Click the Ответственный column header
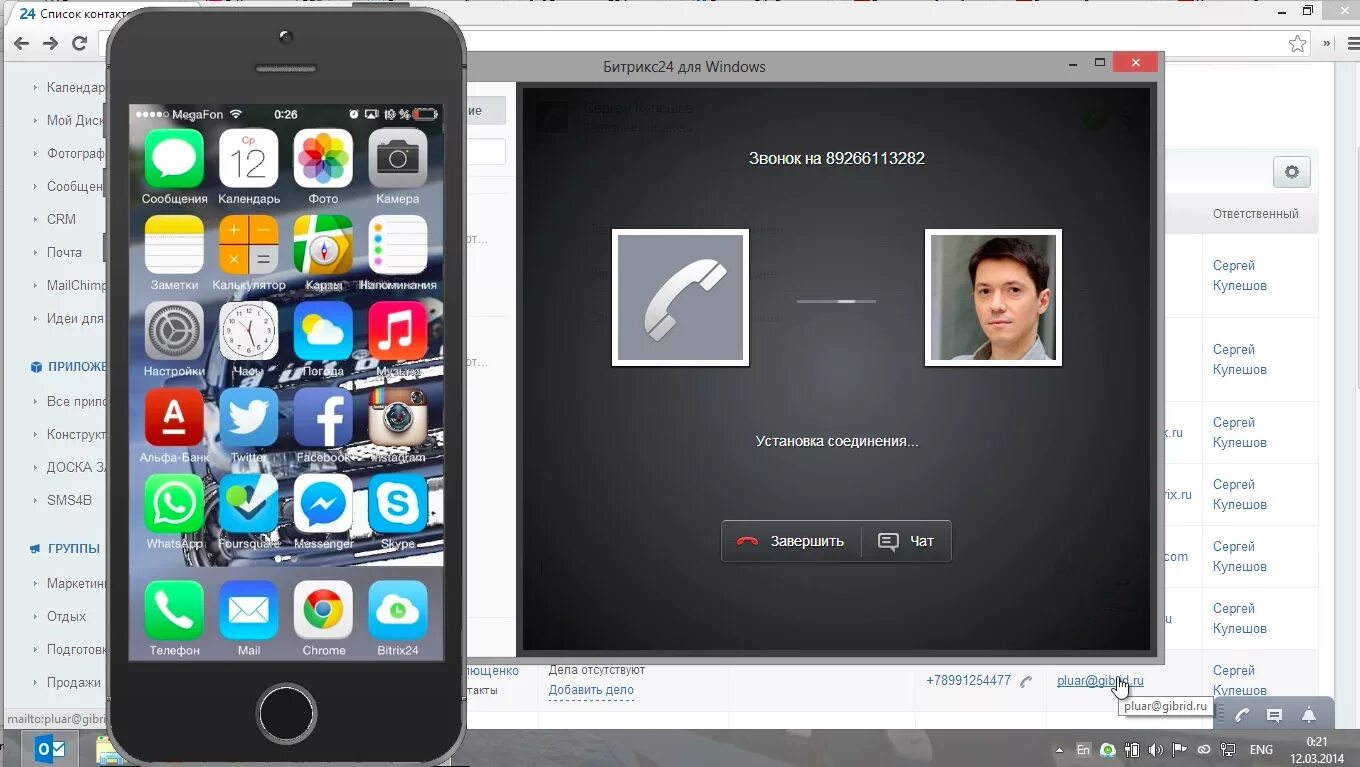 (1256, 213)
